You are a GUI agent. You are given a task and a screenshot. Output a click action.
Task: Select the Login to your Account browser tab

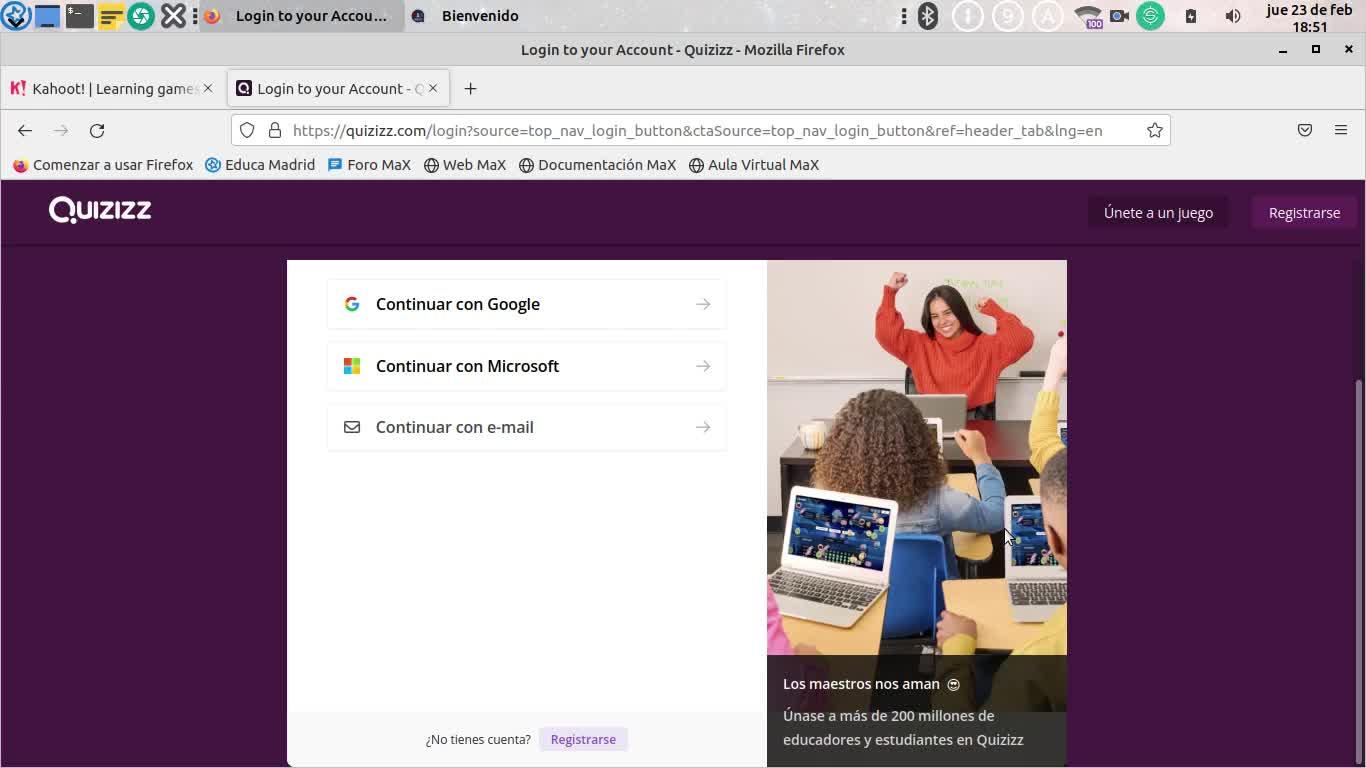(338, 89)
